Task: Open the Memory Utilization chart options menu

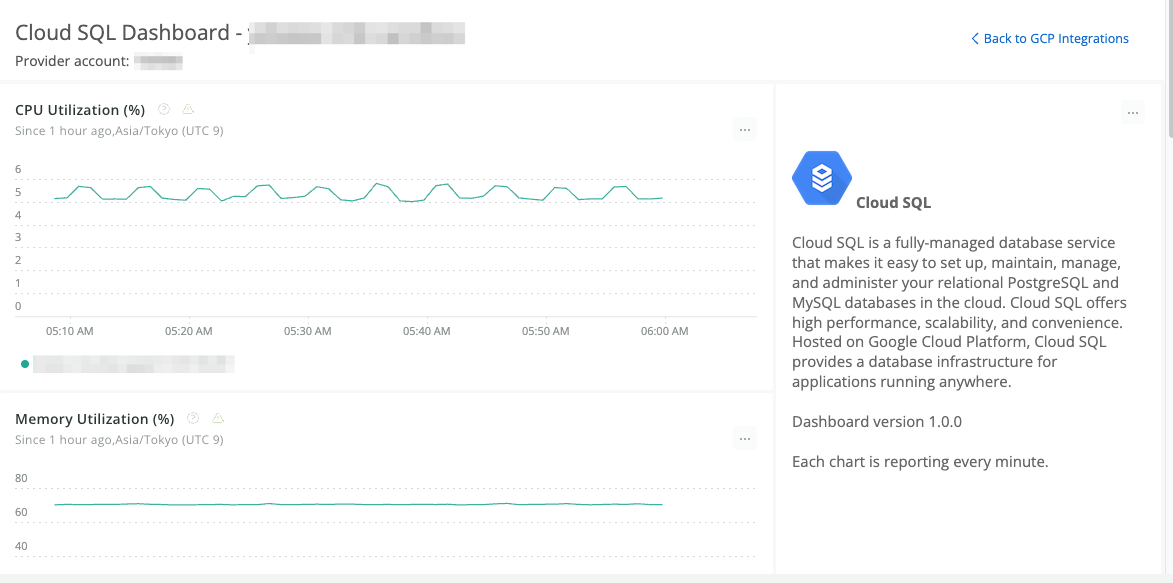Action: pyautogui.click(x=744, y=438)
